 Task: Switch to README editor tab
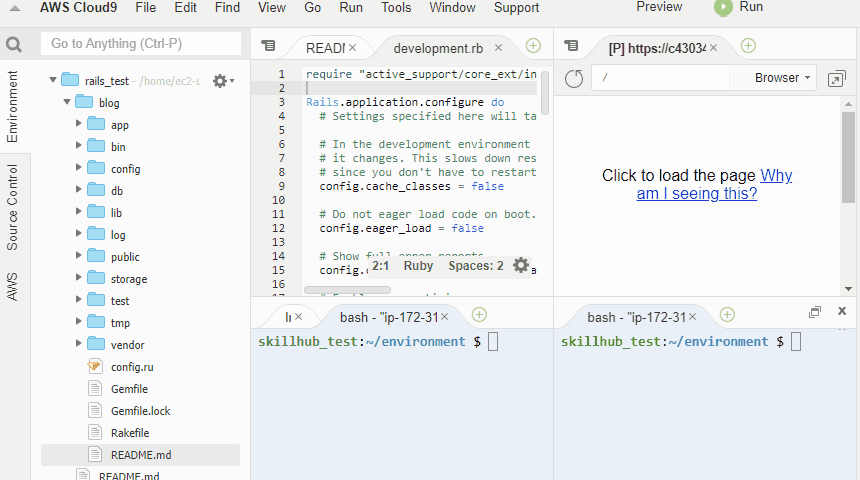pyautogui.click(x=325, y=48)
